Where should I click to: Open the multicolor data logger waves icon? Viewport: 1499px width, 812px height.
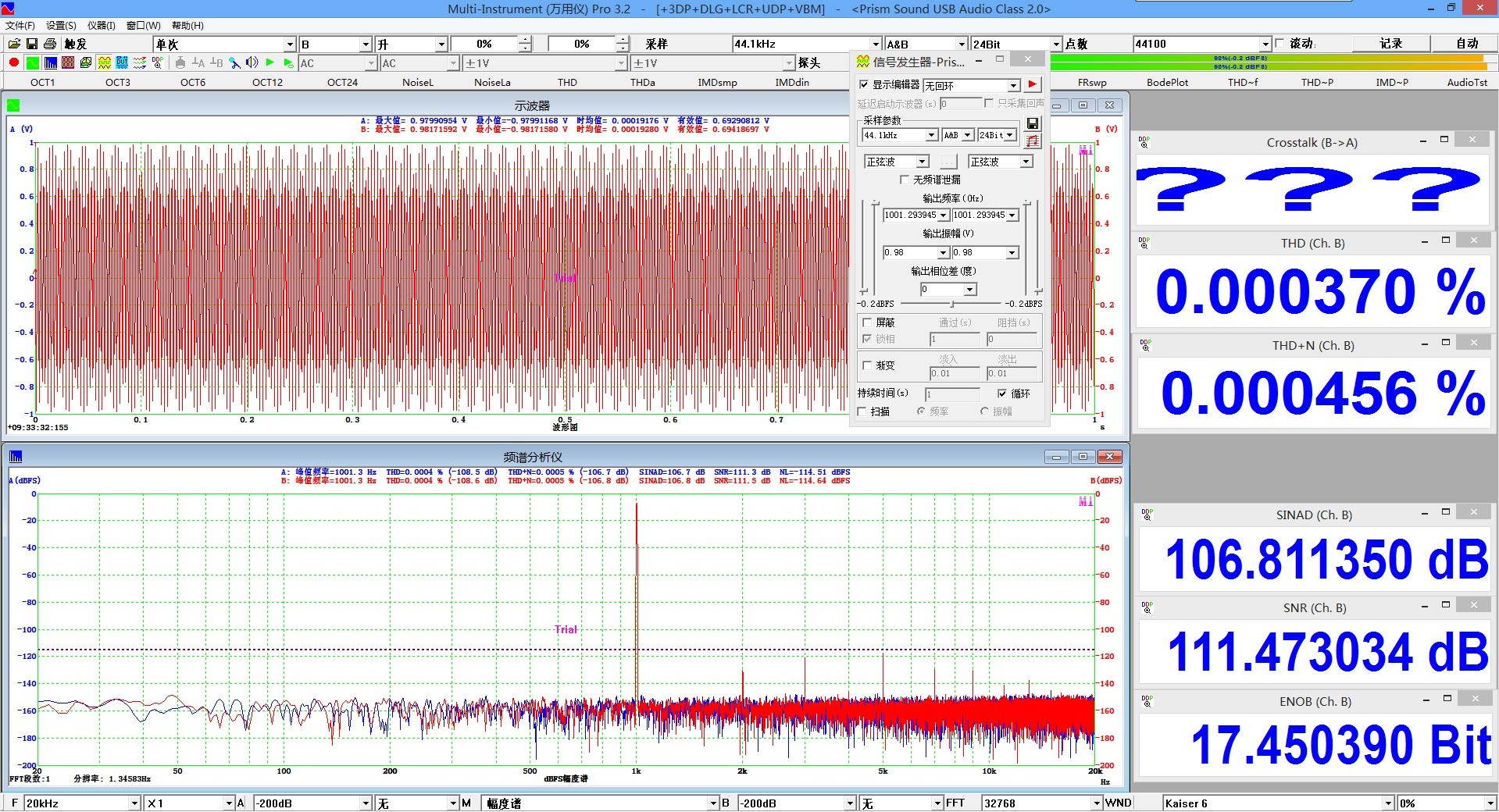tap(140, 63)
